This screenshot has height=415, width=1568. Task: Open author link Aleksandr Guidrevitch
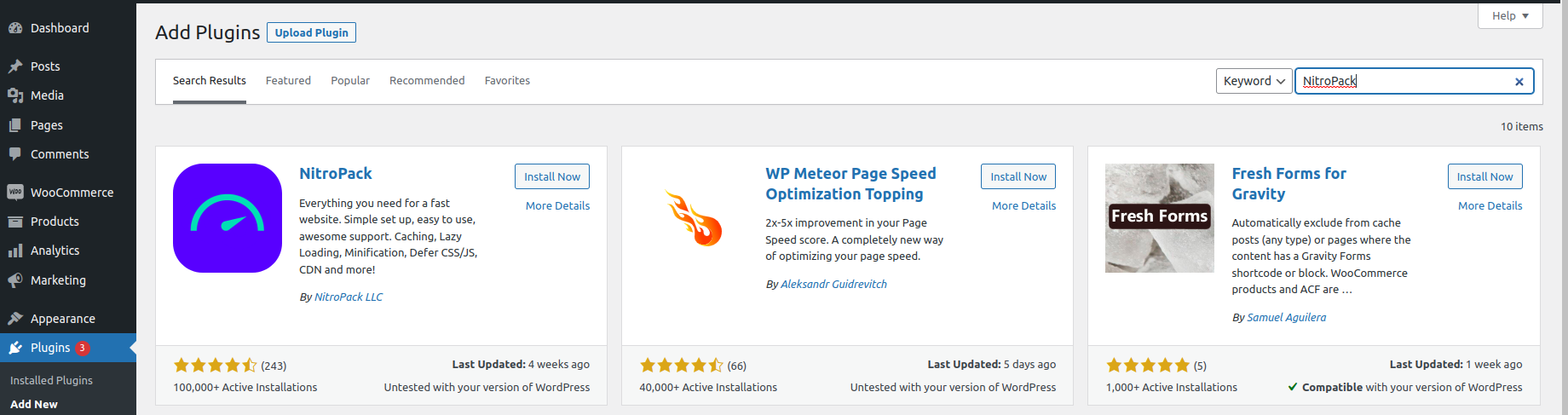coord(833,285)
